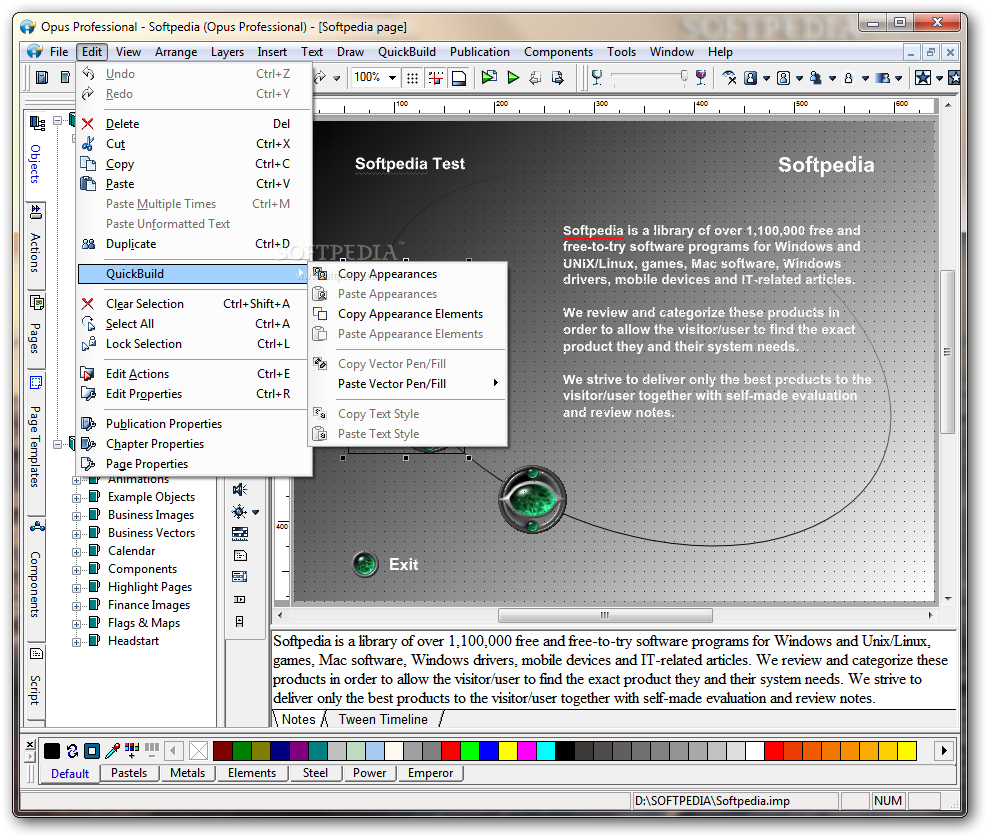Click the swap colors arrows icon

click(72, 750)
